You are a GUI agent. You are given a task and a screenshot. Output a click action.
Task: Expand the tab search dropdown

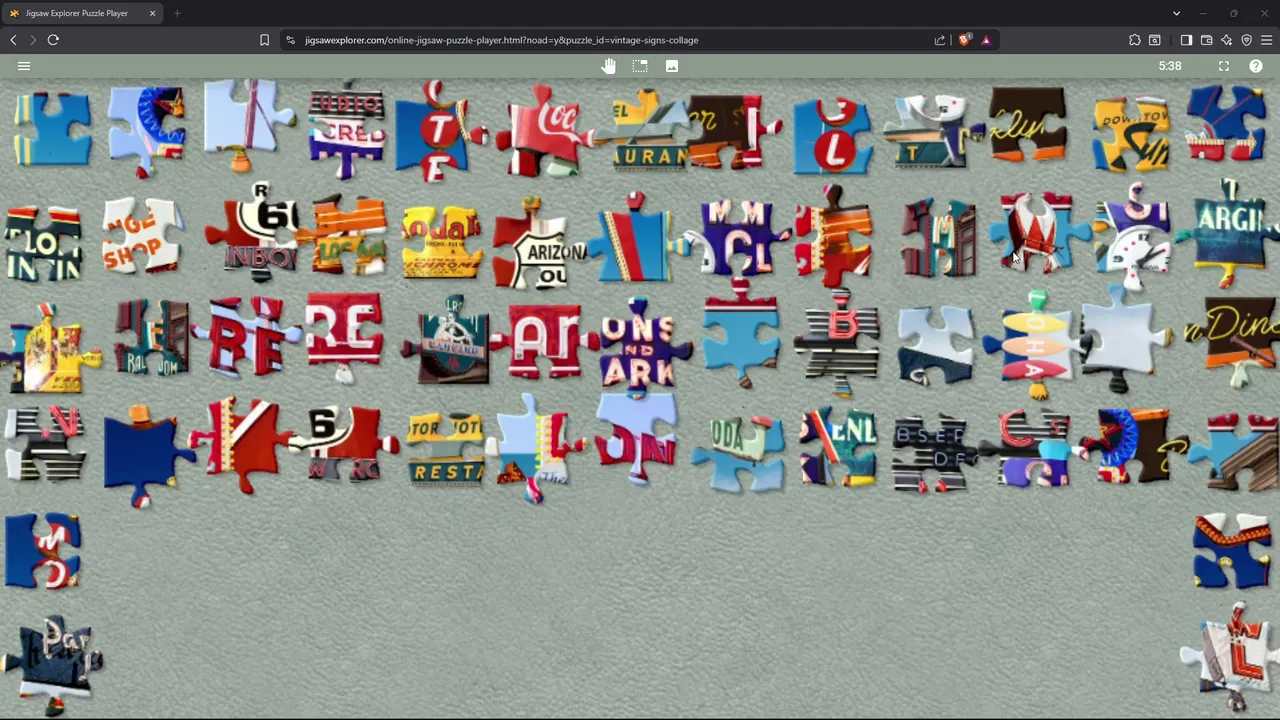pyautogui.click(x=1176, y=13)
